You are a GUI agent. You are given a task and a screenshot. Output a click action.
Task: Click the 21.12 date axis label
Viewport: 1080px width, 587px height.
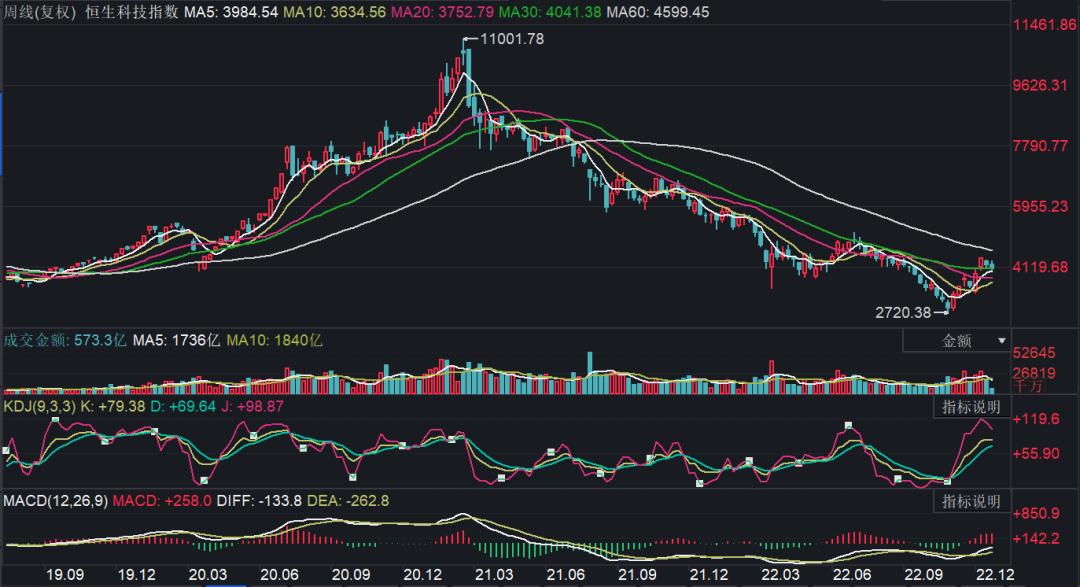click(x=709, y=575)
